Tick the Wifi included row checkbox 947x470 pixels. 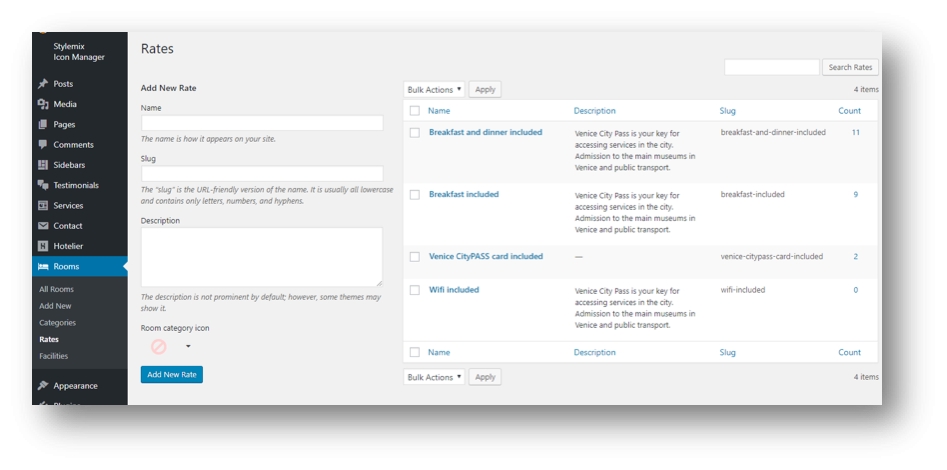pos(414,290)
